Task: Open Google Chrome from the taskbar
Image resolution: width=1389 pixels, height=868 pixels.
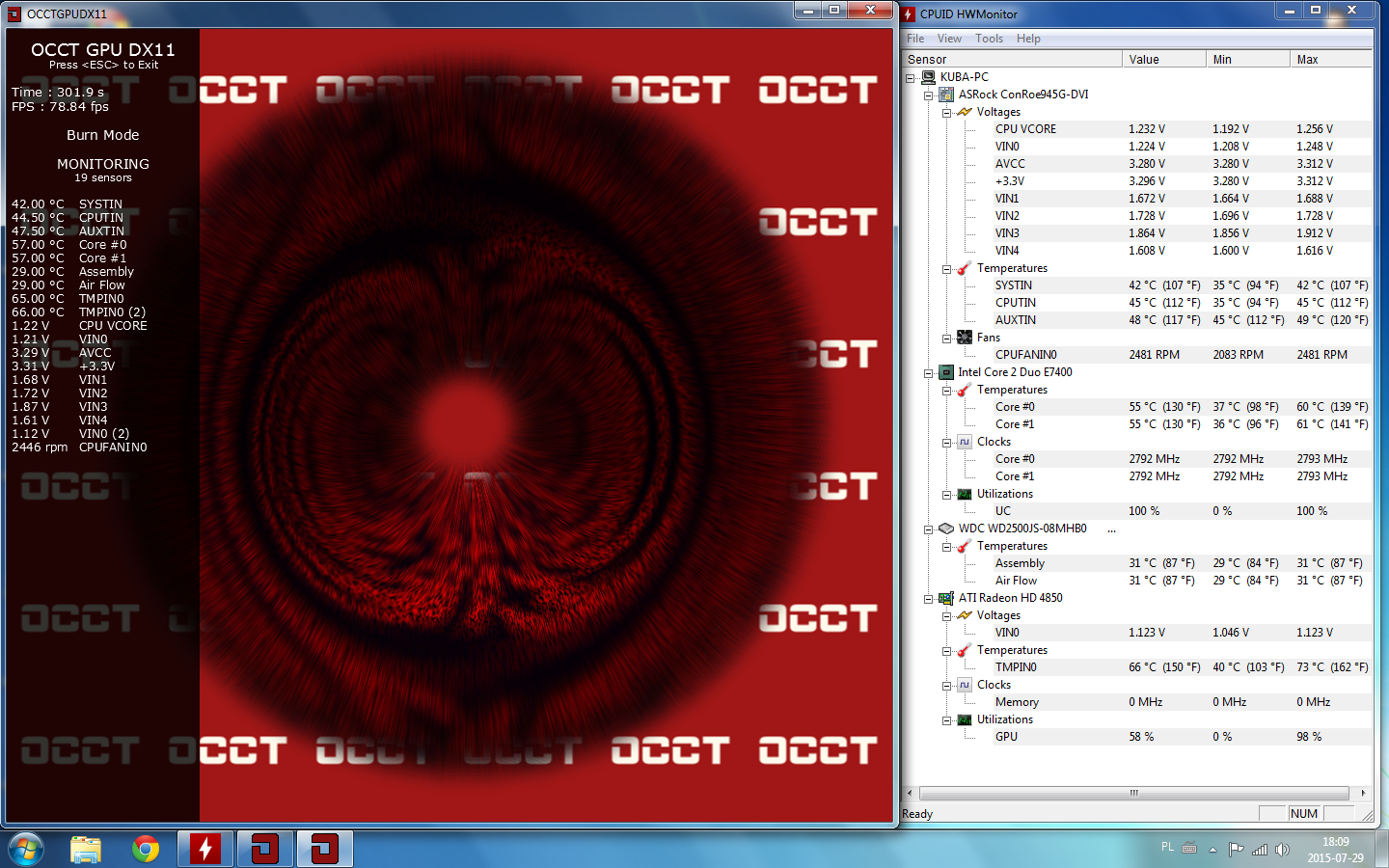Action: point(146,849)
